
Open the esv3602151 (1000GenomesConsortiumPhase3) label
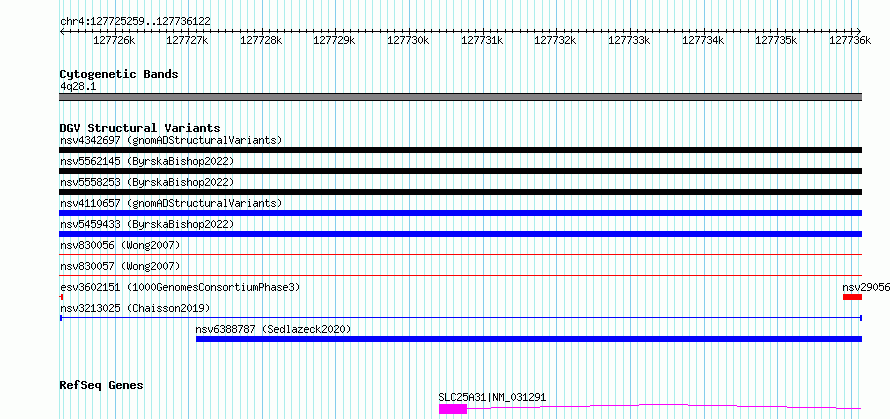(x=180, y=287)
